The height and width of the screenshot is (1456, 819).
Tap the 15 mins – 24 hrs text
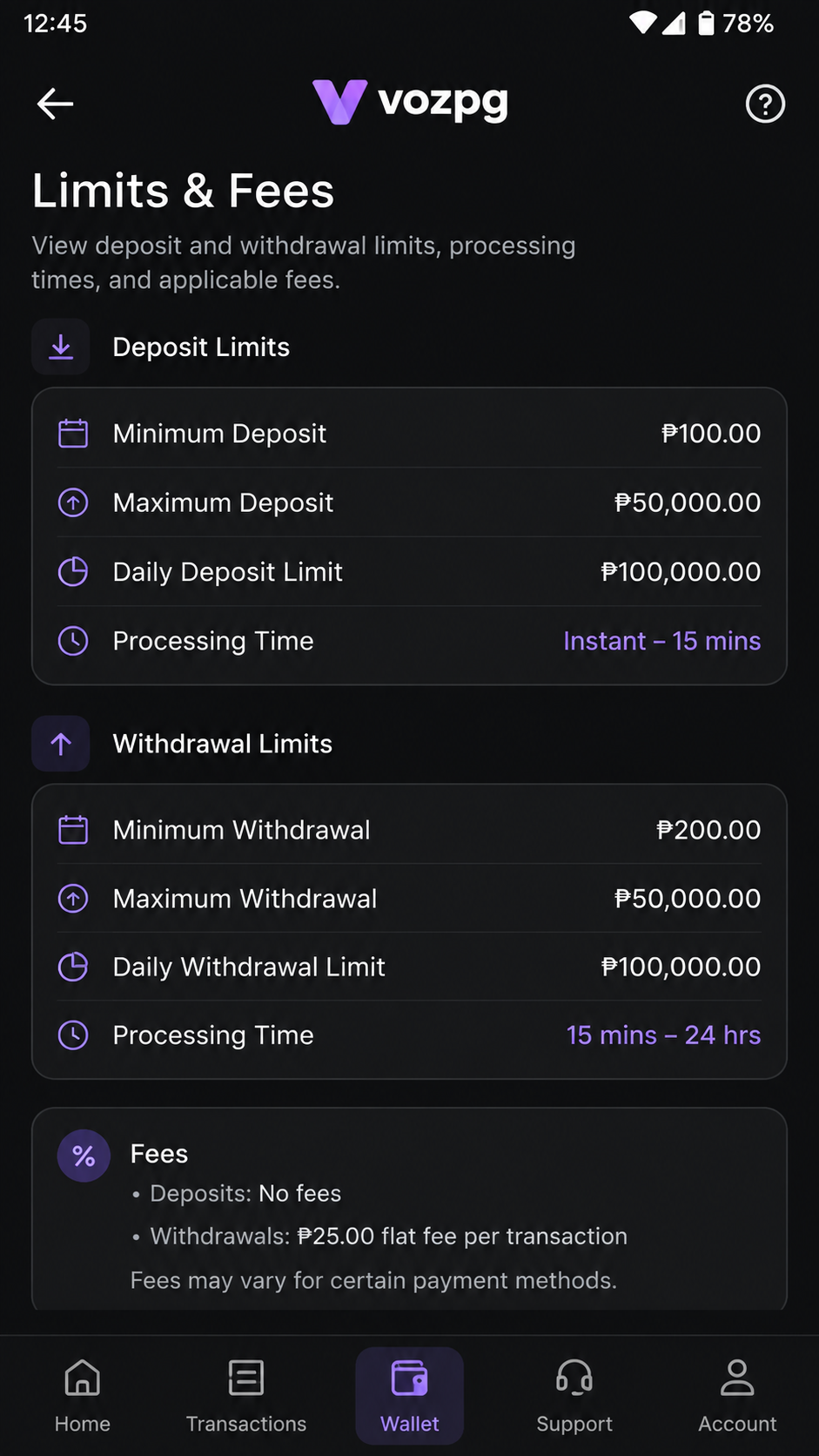[664, 1035]
